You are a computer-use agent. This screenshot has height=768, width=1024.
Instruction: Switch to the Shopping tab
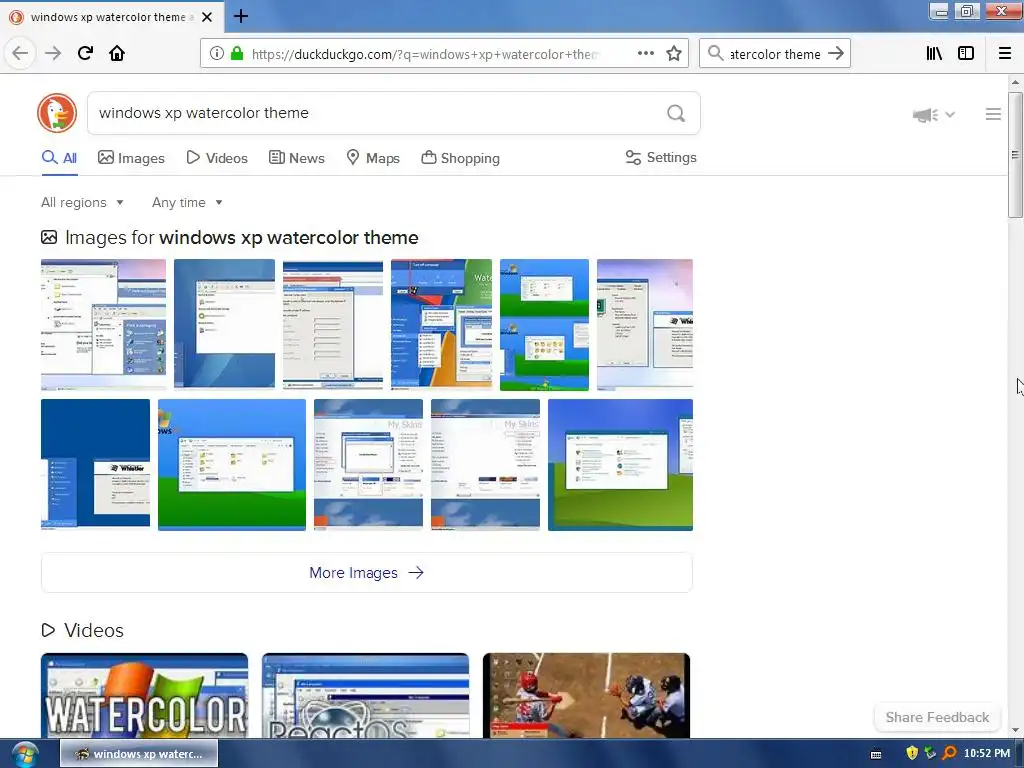[460, 158]
